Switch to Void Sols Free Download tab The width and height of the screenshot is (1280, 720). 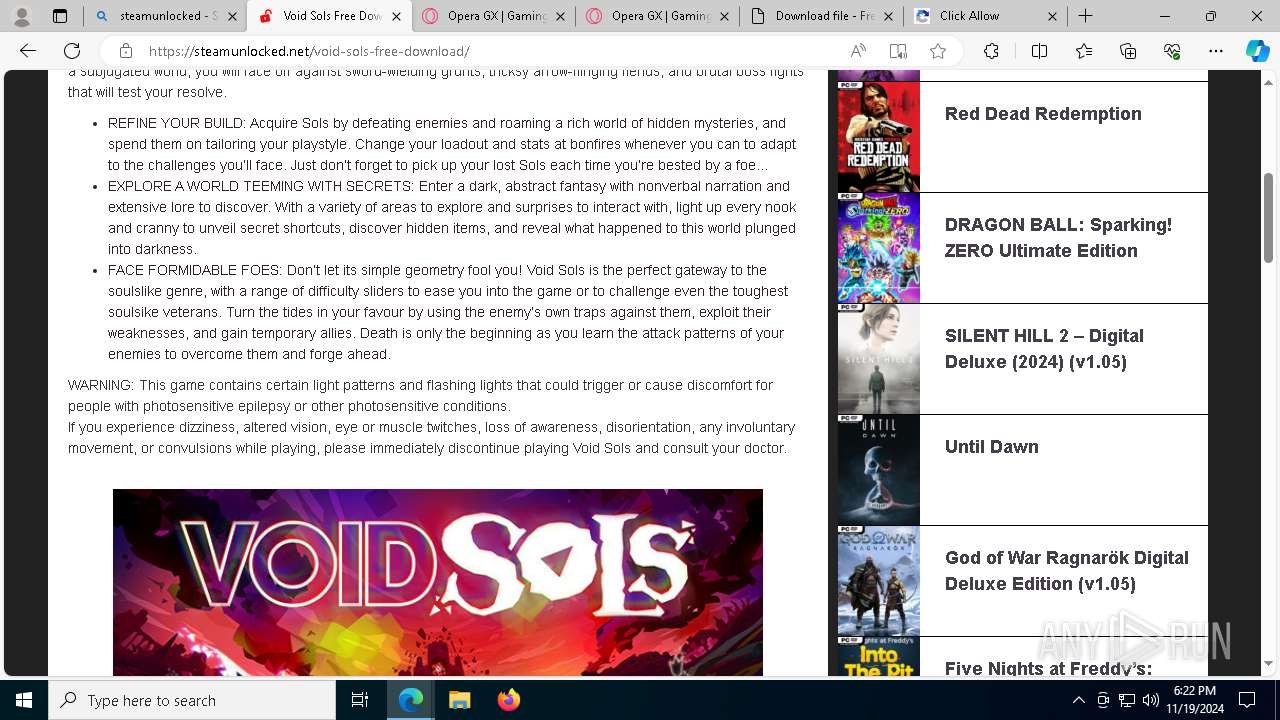click(330, 16)
